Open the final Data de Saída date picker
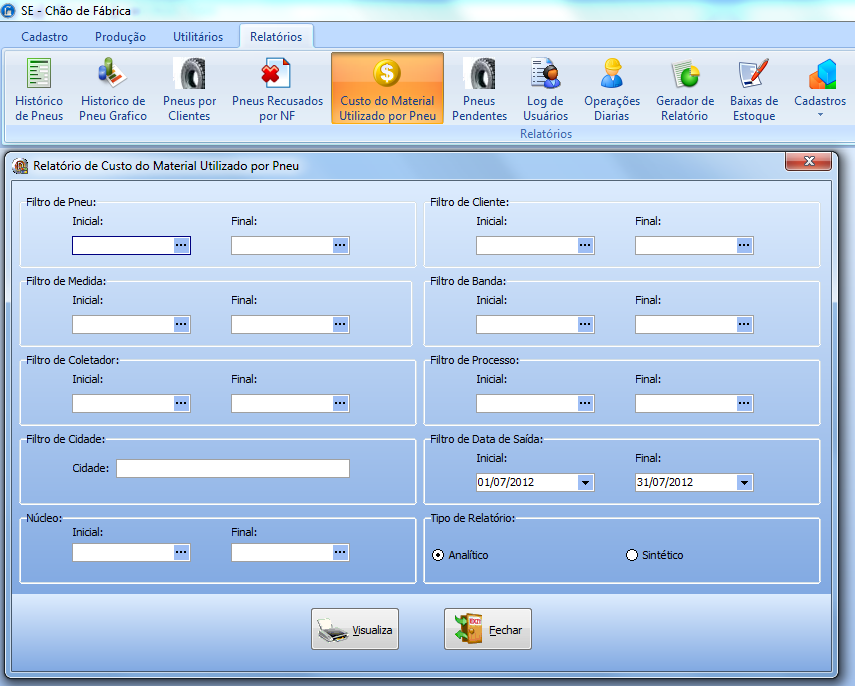This screenshot has width=855, height=686. click(744, 483)
